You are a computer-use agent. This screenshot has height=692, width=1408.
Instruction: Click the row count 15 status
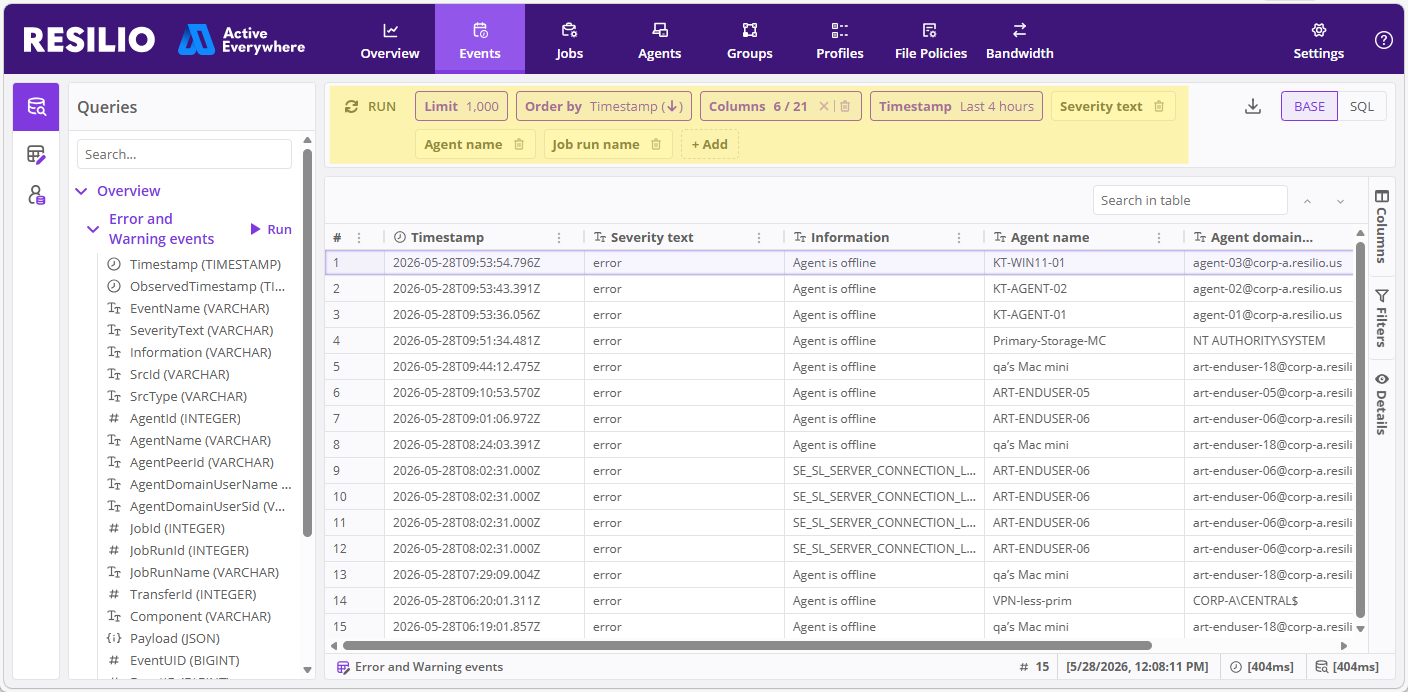point(1034,667)
